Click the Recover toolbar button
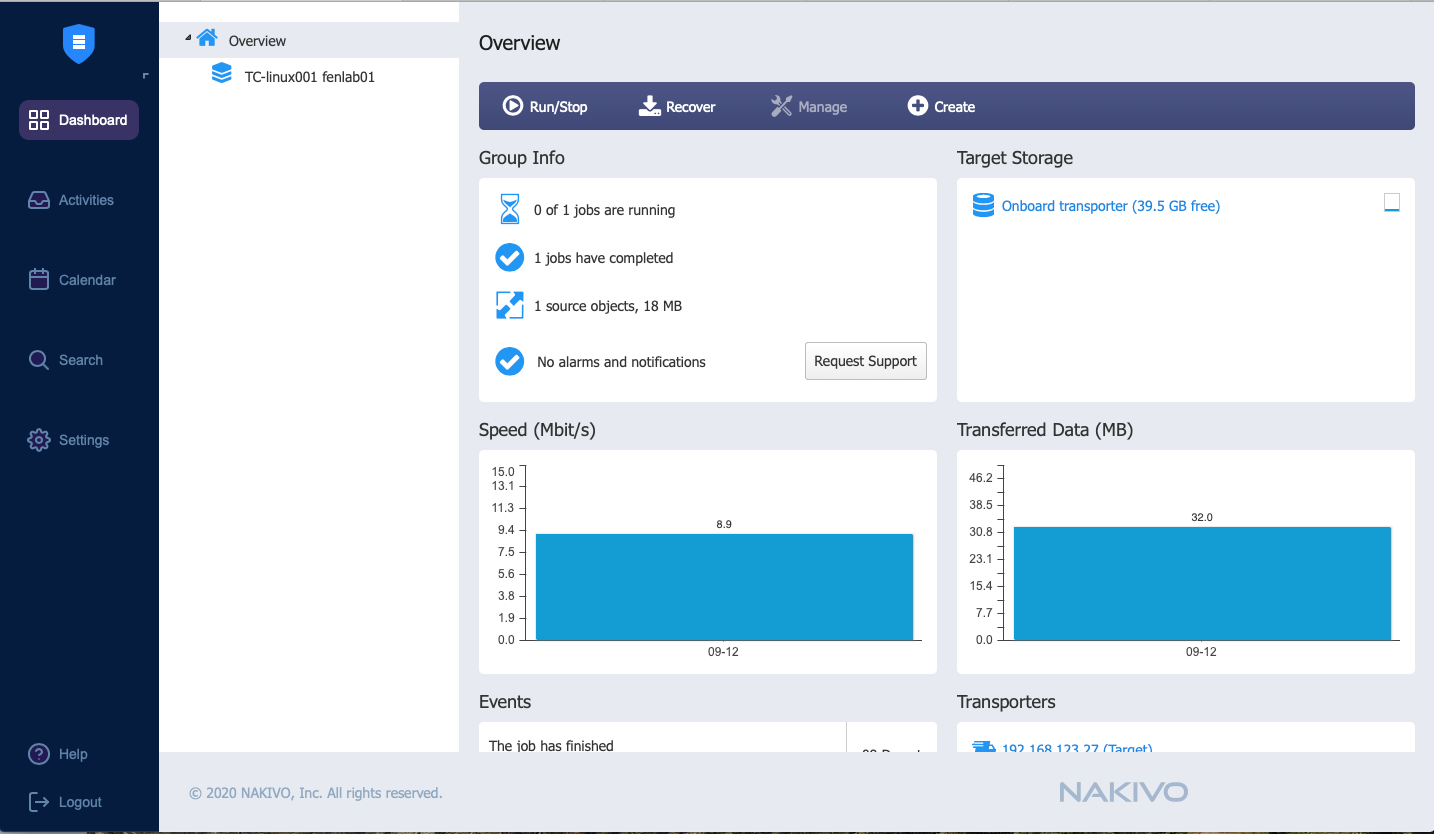 [677, 107]
